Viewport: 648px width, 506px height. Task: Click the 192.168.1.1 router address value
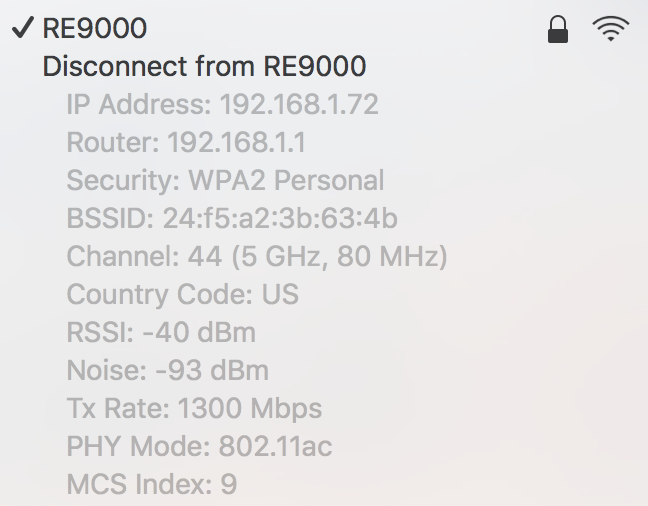pyautogui.click(x=237, y=143)
